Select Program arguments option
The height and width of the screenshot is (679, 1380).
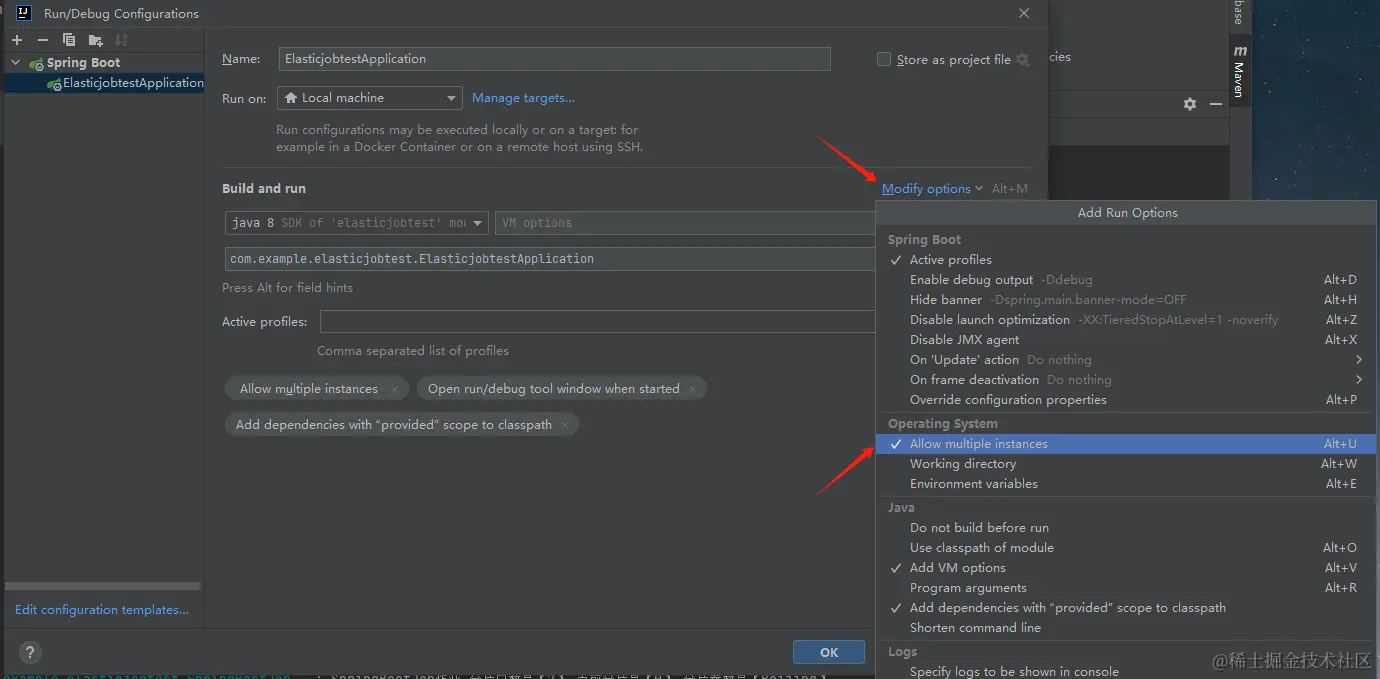(1126, 588)
